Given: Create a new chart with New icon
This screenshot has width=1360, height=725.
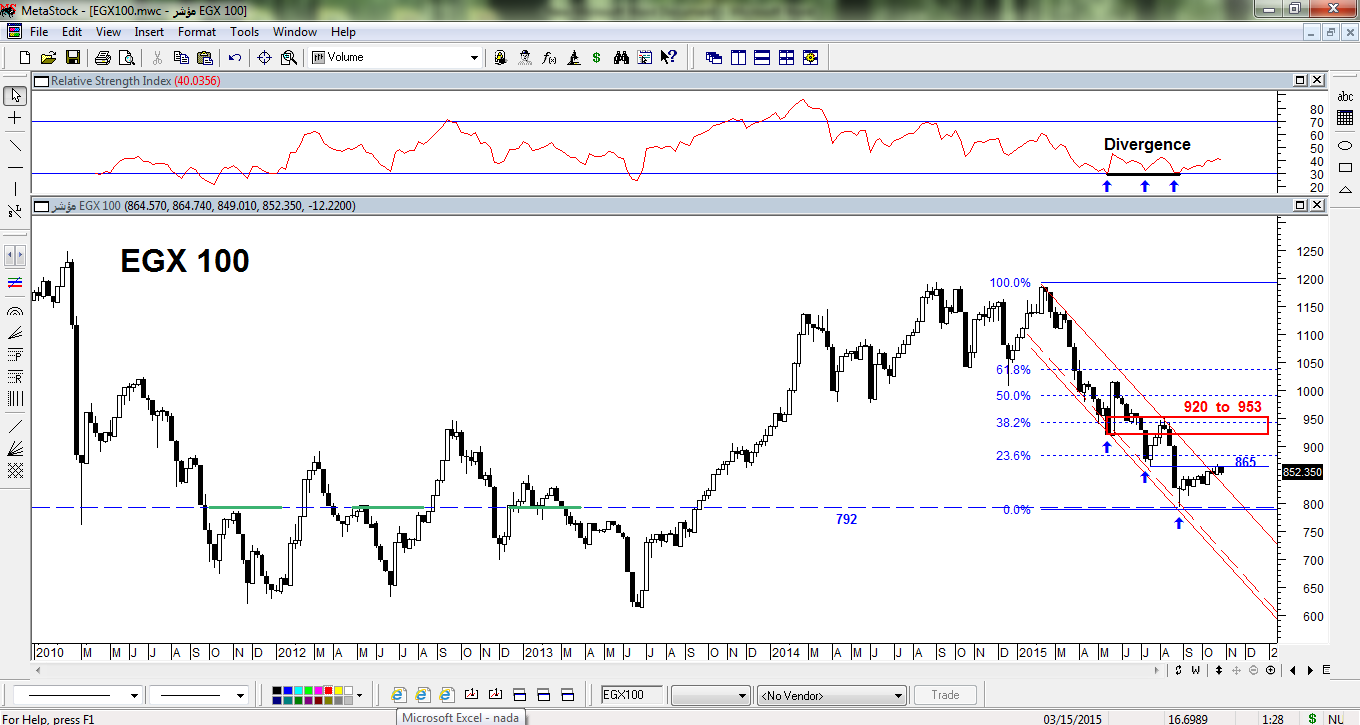Looking at the screenshot, I should 25,57.
